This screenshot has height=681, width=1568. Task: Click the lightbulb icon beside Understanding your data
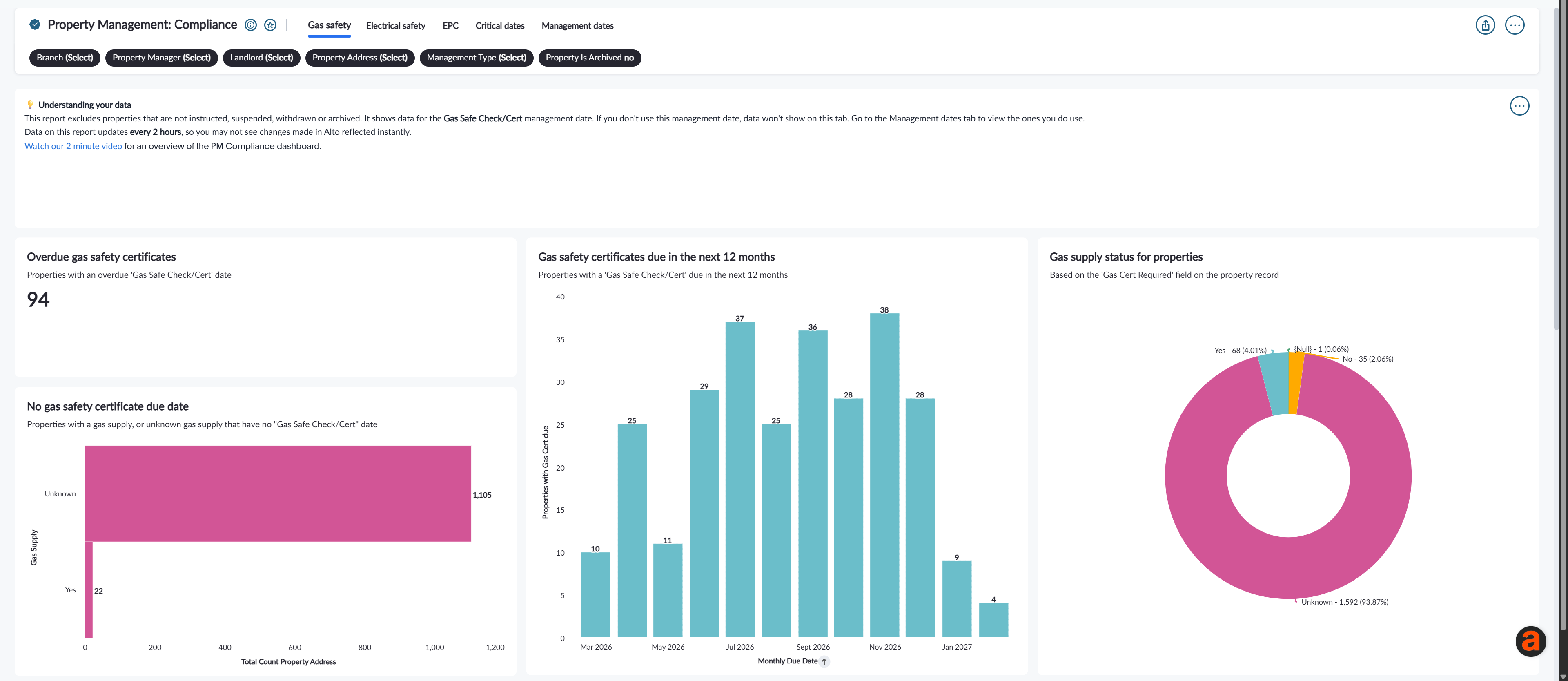pos(30,105)
